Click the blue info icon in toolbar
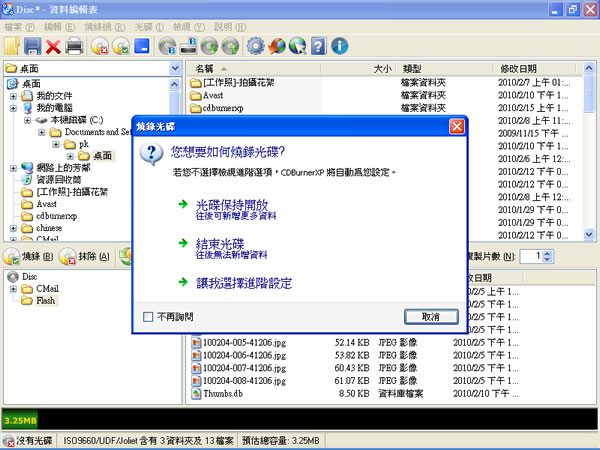This screenshot has width=600, height=450. (339, 46)
